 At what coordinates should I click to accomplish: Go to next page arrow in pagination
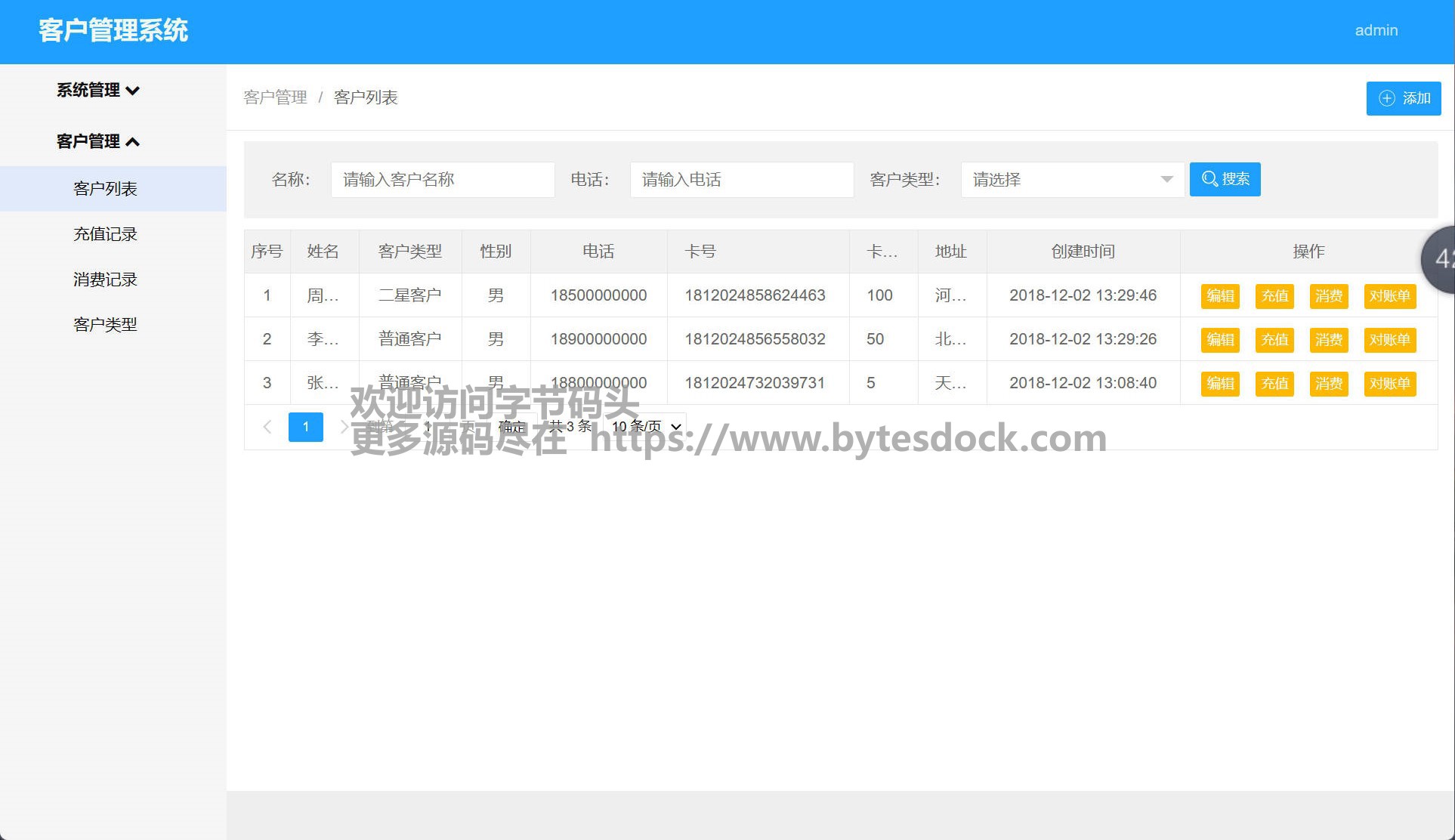(x=344, y=427)
